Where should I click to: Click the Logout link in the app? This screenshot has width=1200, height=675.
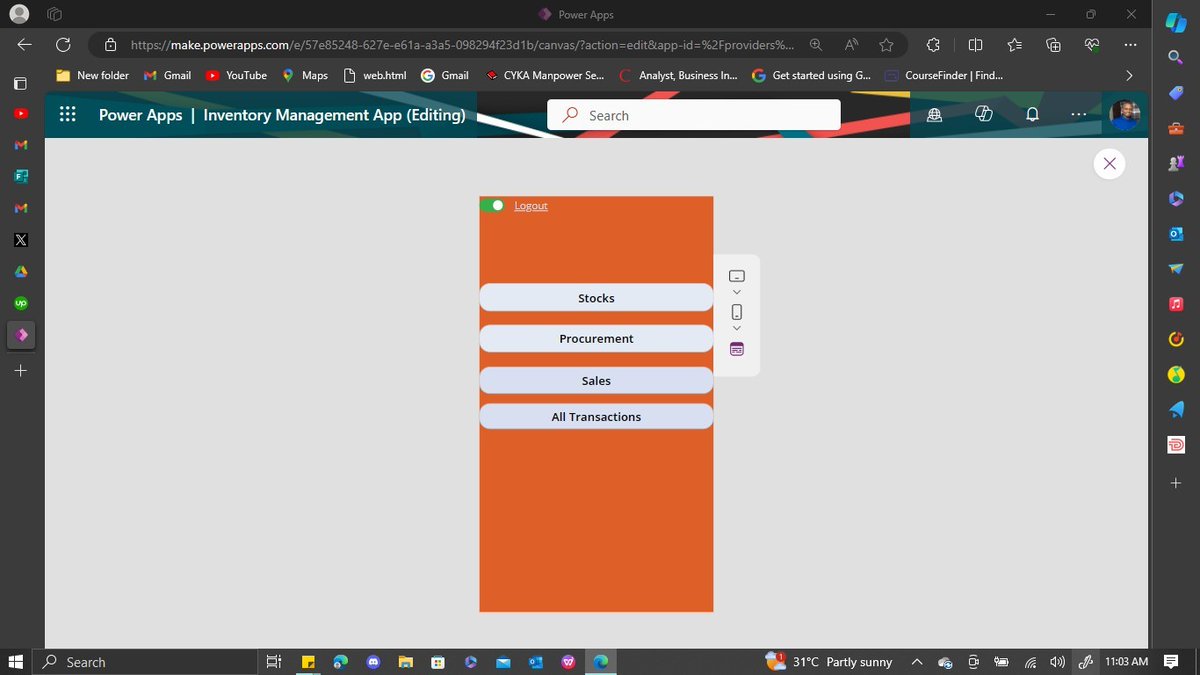tap(531, 205)
